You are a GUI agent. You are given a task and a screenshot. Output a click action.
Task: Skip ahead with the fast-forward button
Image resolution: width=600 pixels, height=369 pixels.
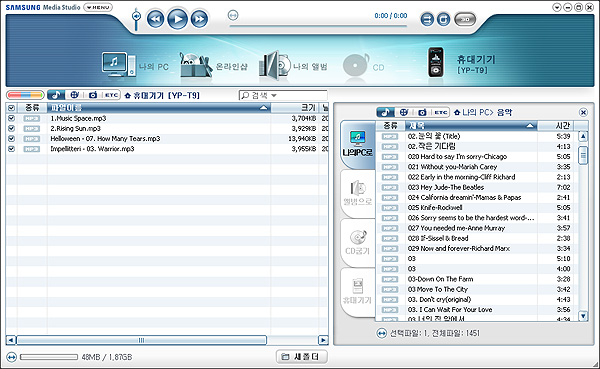pyautogui.click(x=199, y=19)
